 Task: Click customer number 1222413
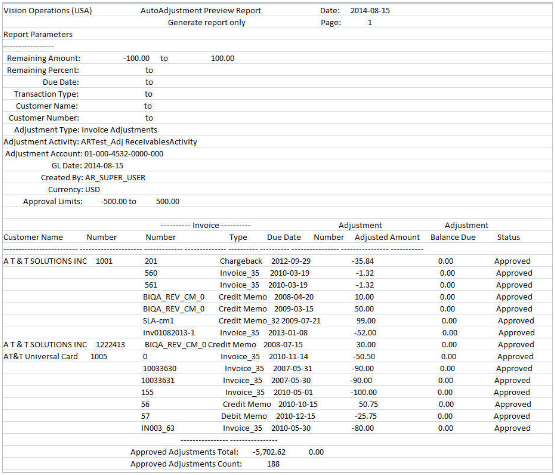pos(110,345)
